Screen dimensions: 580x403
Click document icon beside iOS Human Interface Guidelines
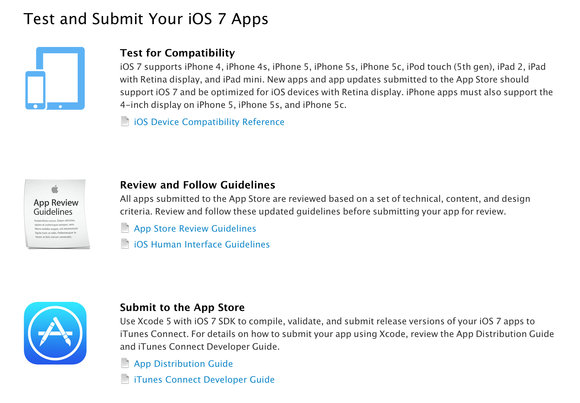pos(125,244)
